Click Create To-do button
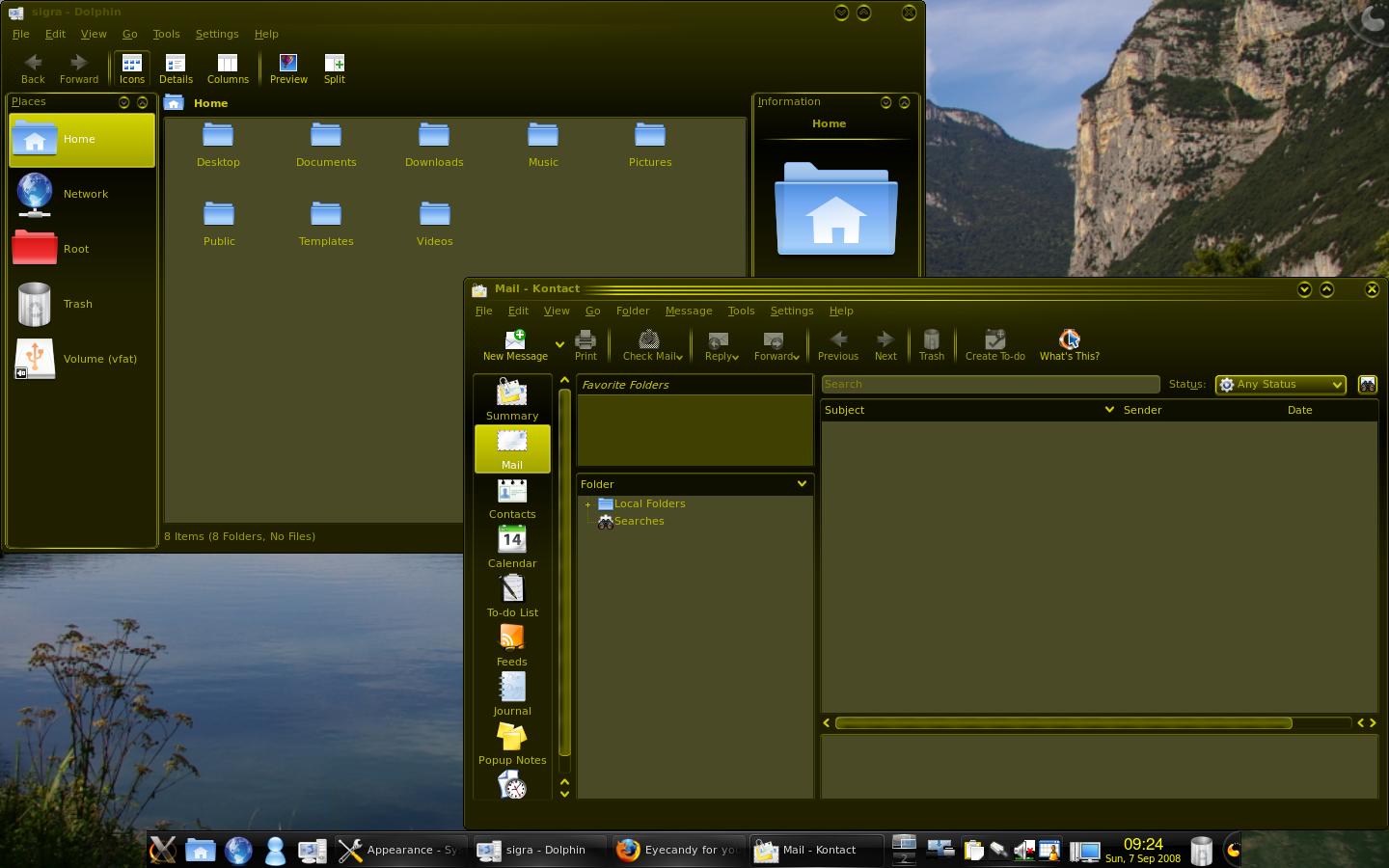1389x868 pixels. [x=995, y=345]
